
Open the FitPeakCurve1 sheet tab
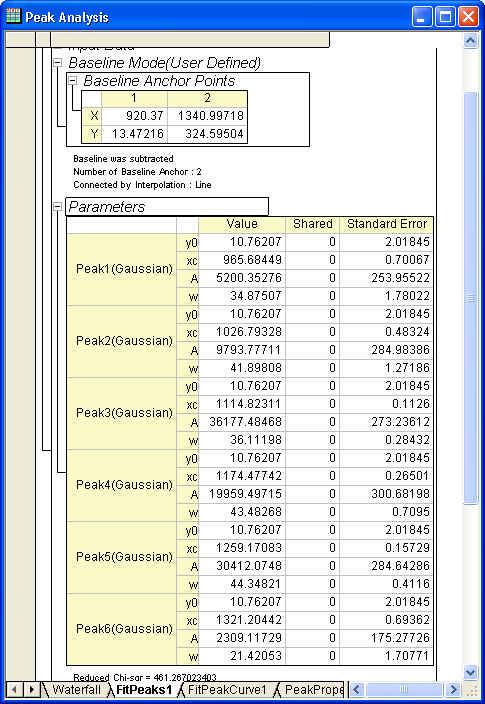coord(227,690)
